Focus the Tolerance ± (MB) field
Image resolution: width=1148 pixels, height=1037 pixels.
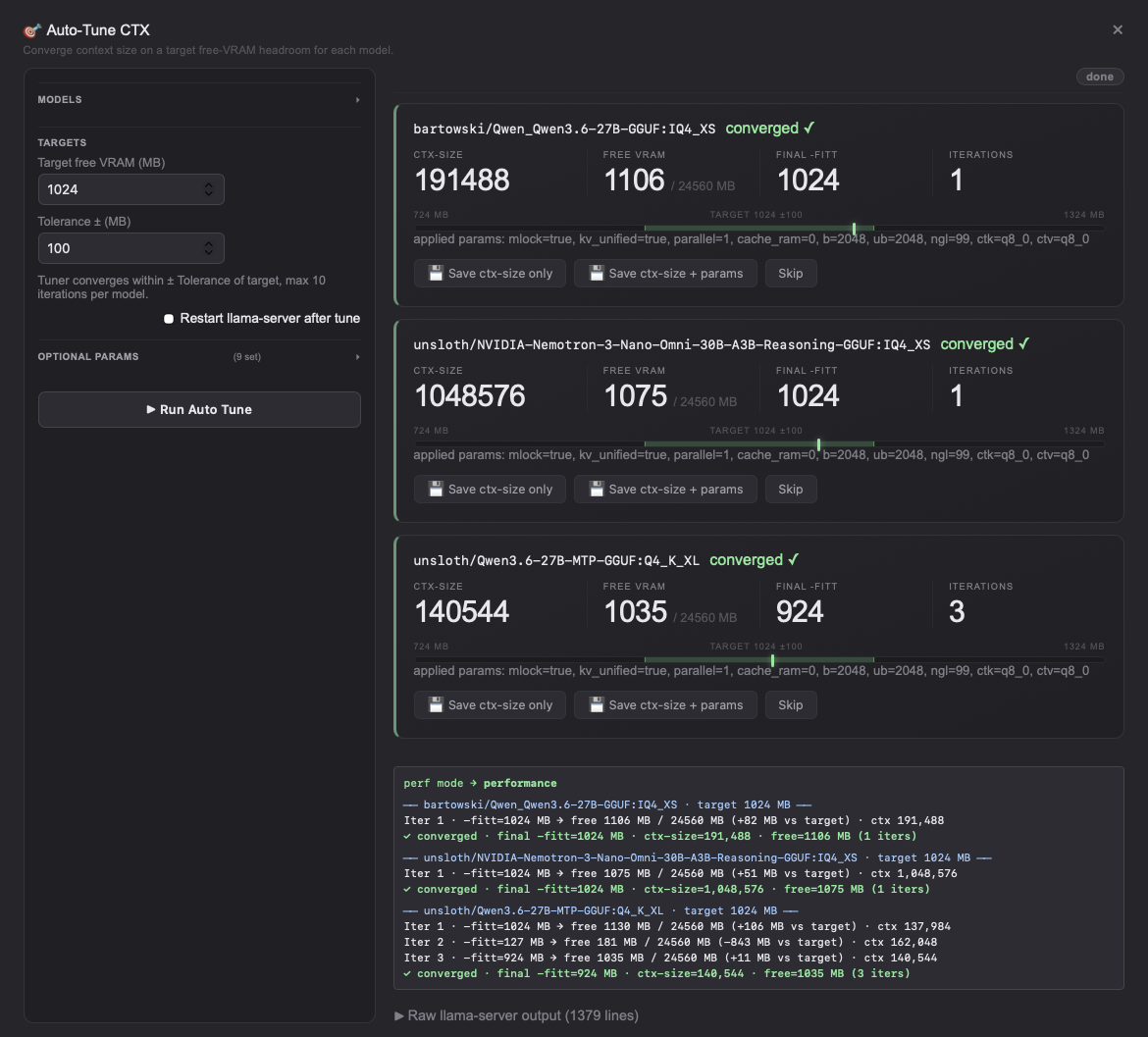(131, 248)
